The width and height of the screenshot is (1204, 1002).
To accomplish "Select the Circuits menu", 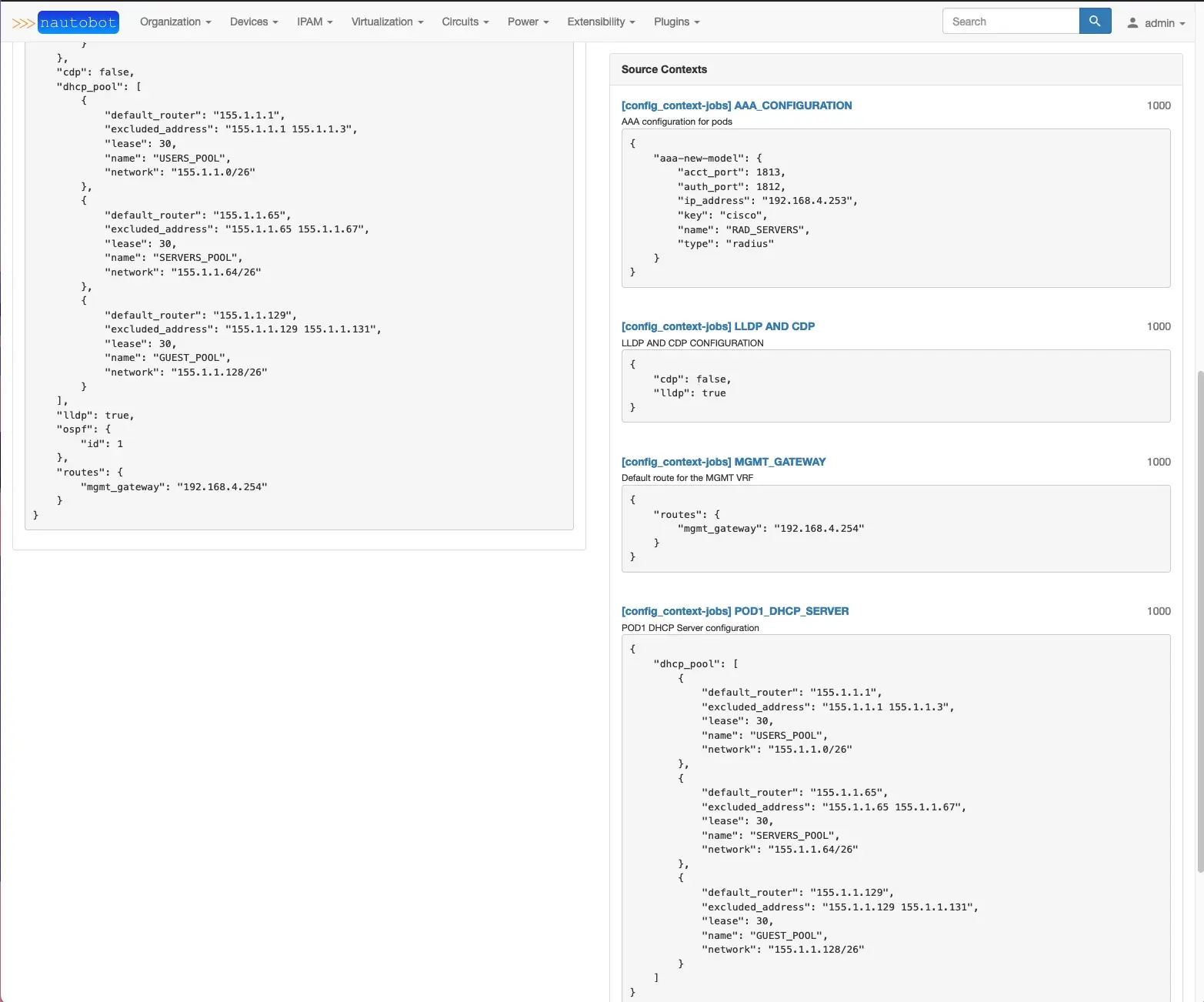I will (x=465, y=22).
